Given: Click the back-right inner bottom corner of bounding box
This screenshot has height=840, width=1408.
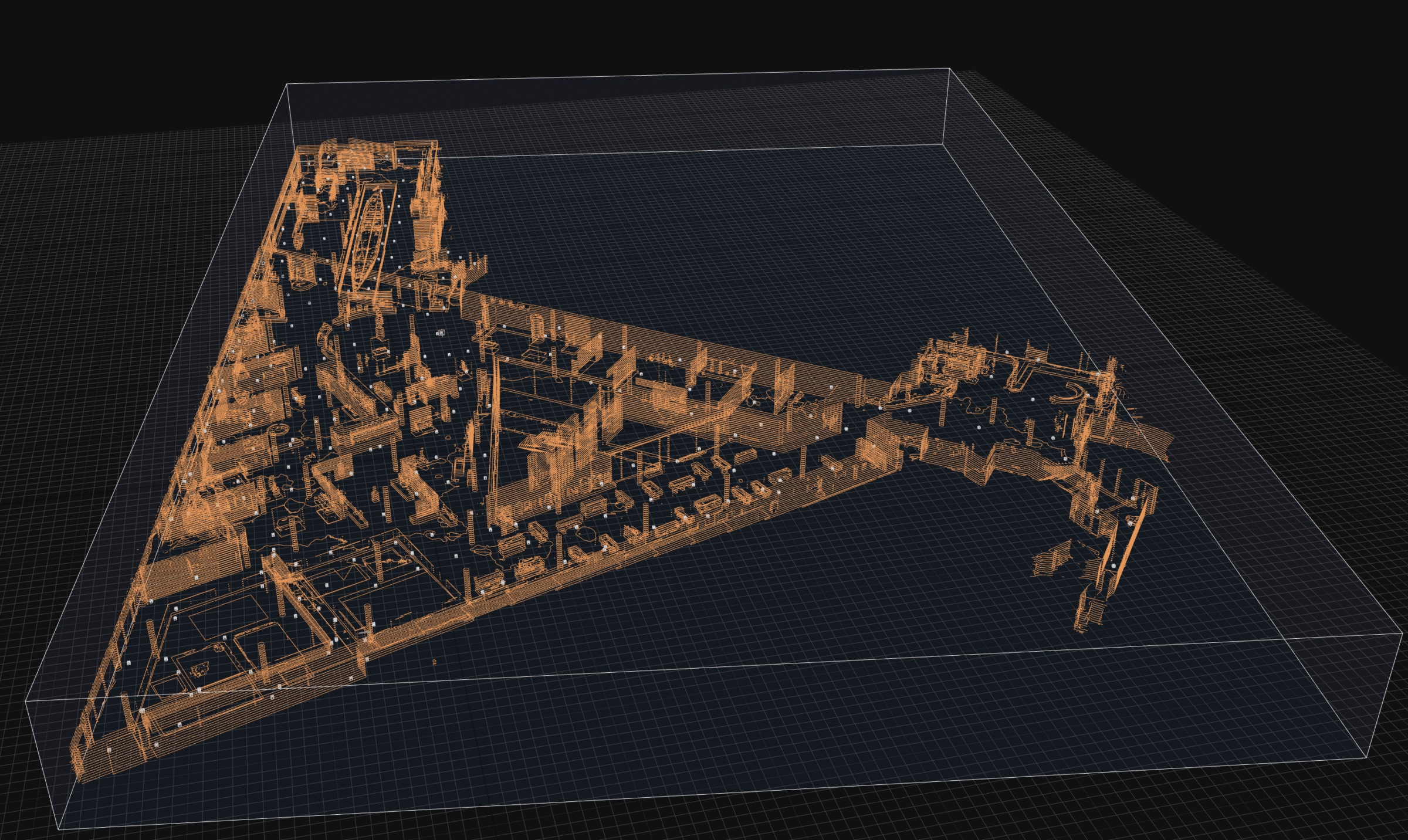Looking at the screenshot, I should (x=942, y=144).
